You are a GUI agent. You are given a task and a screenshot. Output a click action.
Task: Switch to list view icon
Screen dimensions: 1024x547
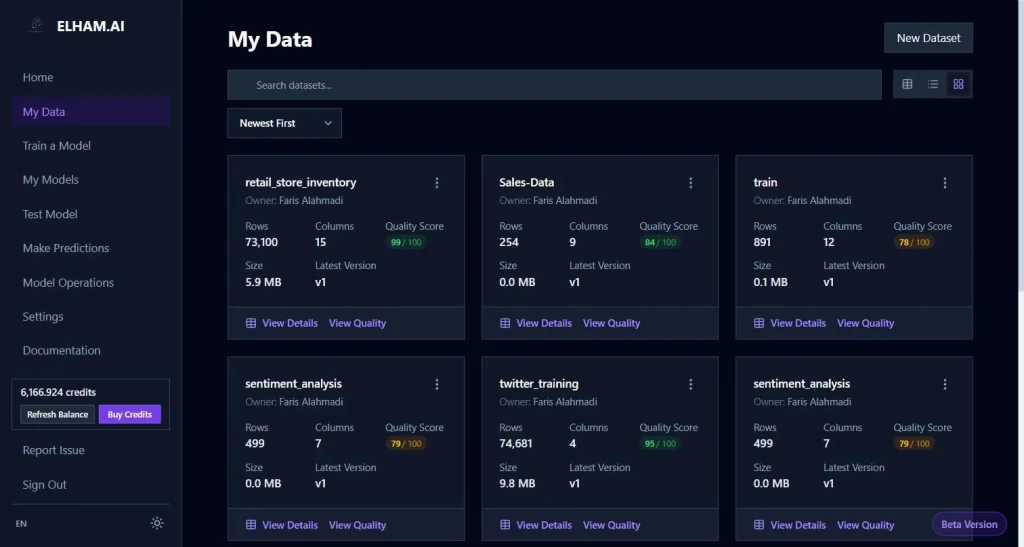[x=933, y=84]
